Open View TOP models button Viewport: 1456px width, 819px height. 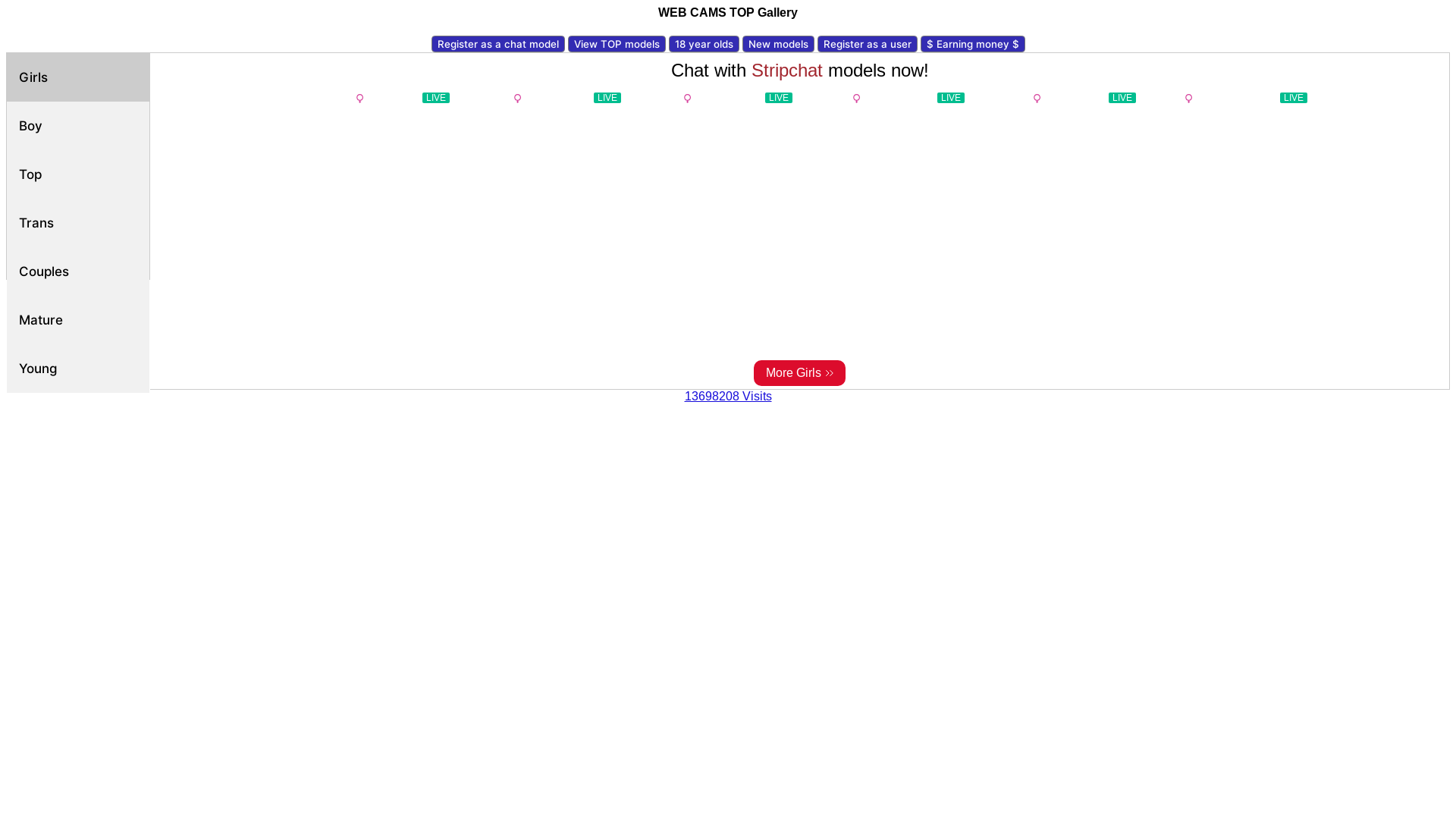(x=617, y=44)
